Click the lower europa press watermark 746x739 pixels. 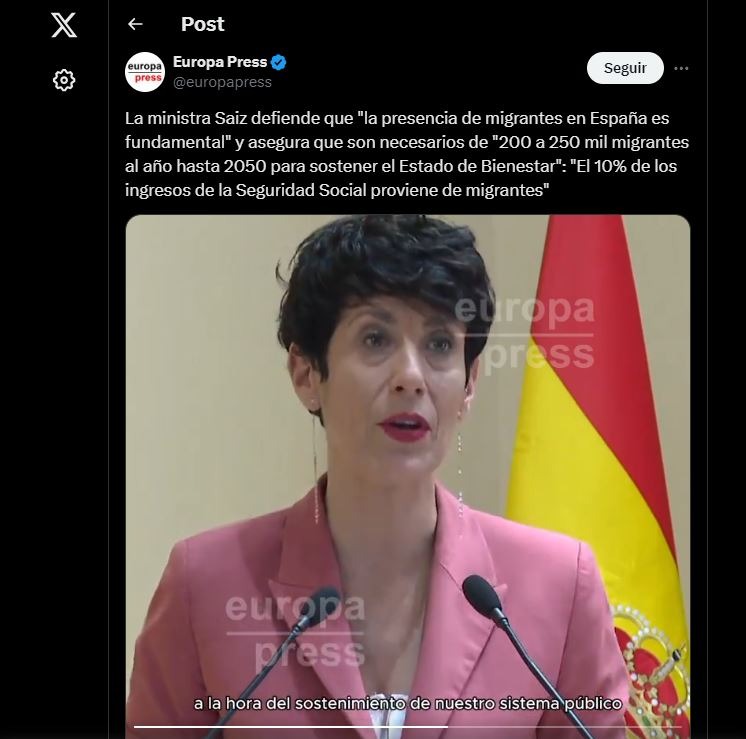click(295, 631)
